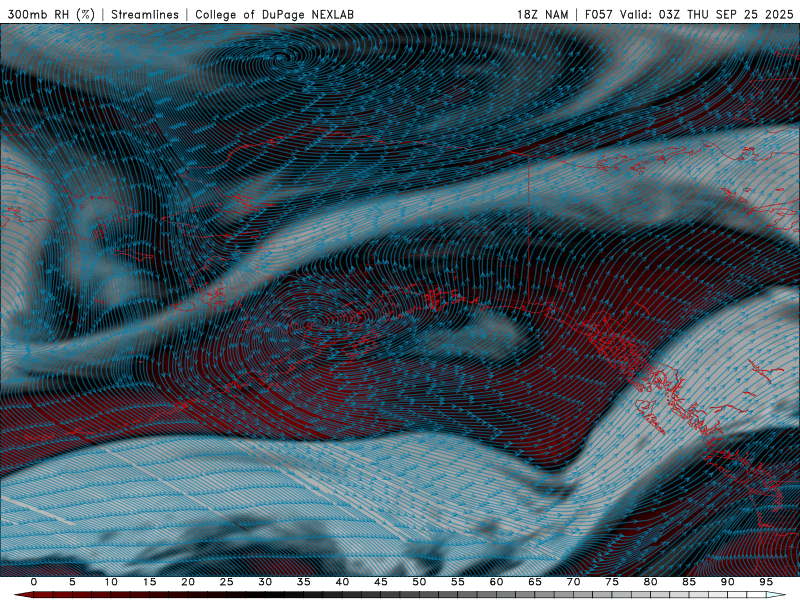
Task: Select the "95" tick label on the color scale
Action: (x=766, y=582)
